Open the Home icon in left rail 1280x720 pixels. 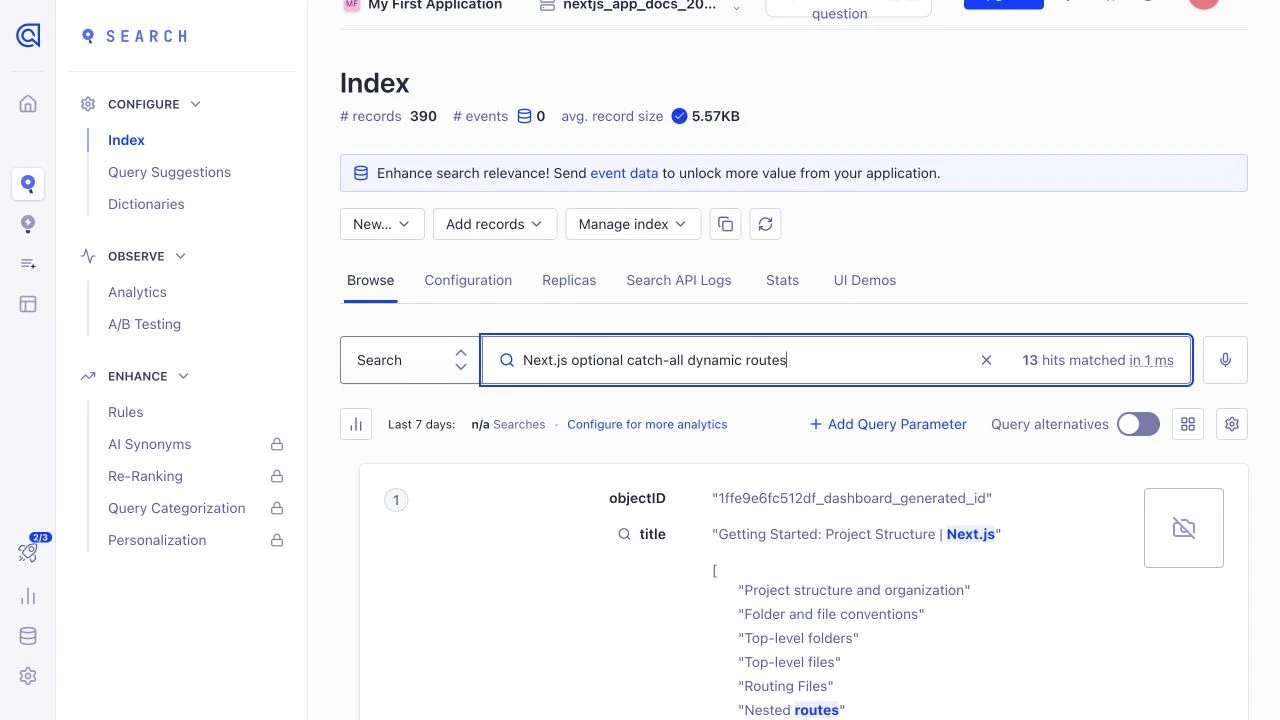click(28, 104)
